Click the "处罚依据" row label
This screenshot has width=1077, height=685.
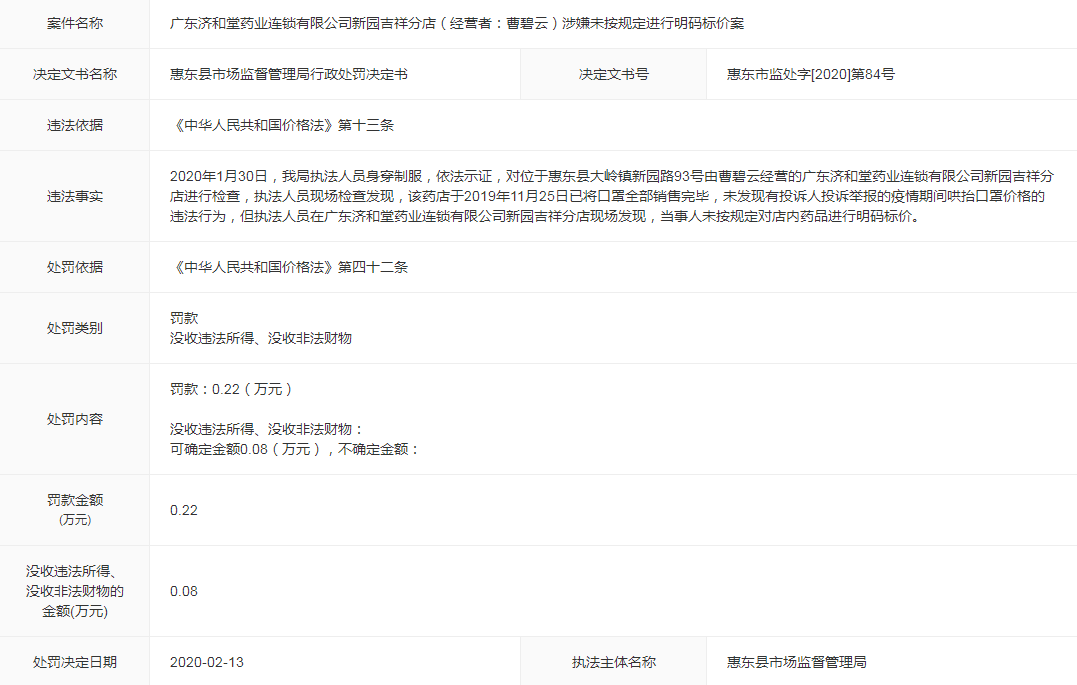pos(75,267)
